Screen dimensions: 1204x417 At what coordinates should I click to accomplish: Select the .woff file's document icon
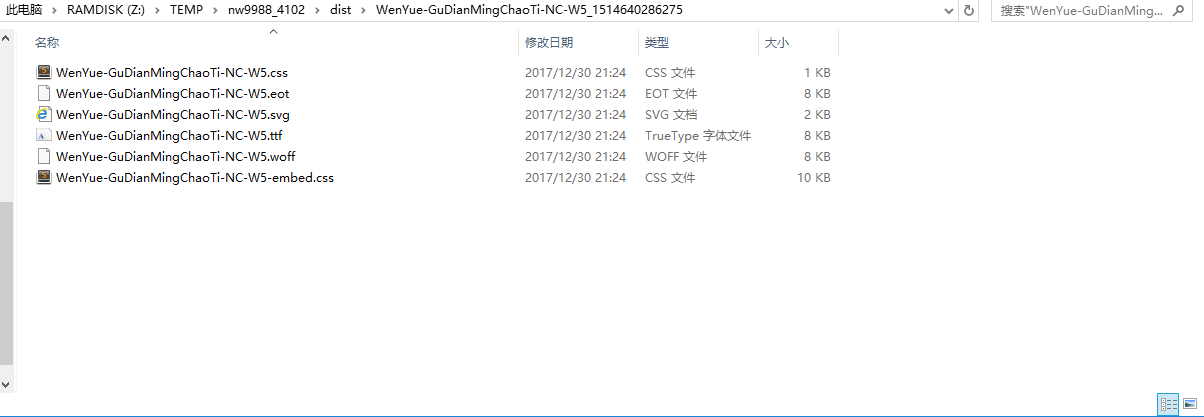[43, 156]
